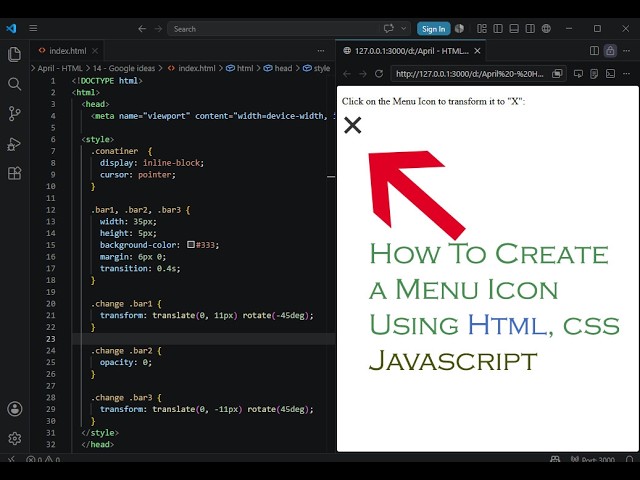
Task: Open more options in preview toolbar
Action: pyautogui.click(x=627, y=74)
